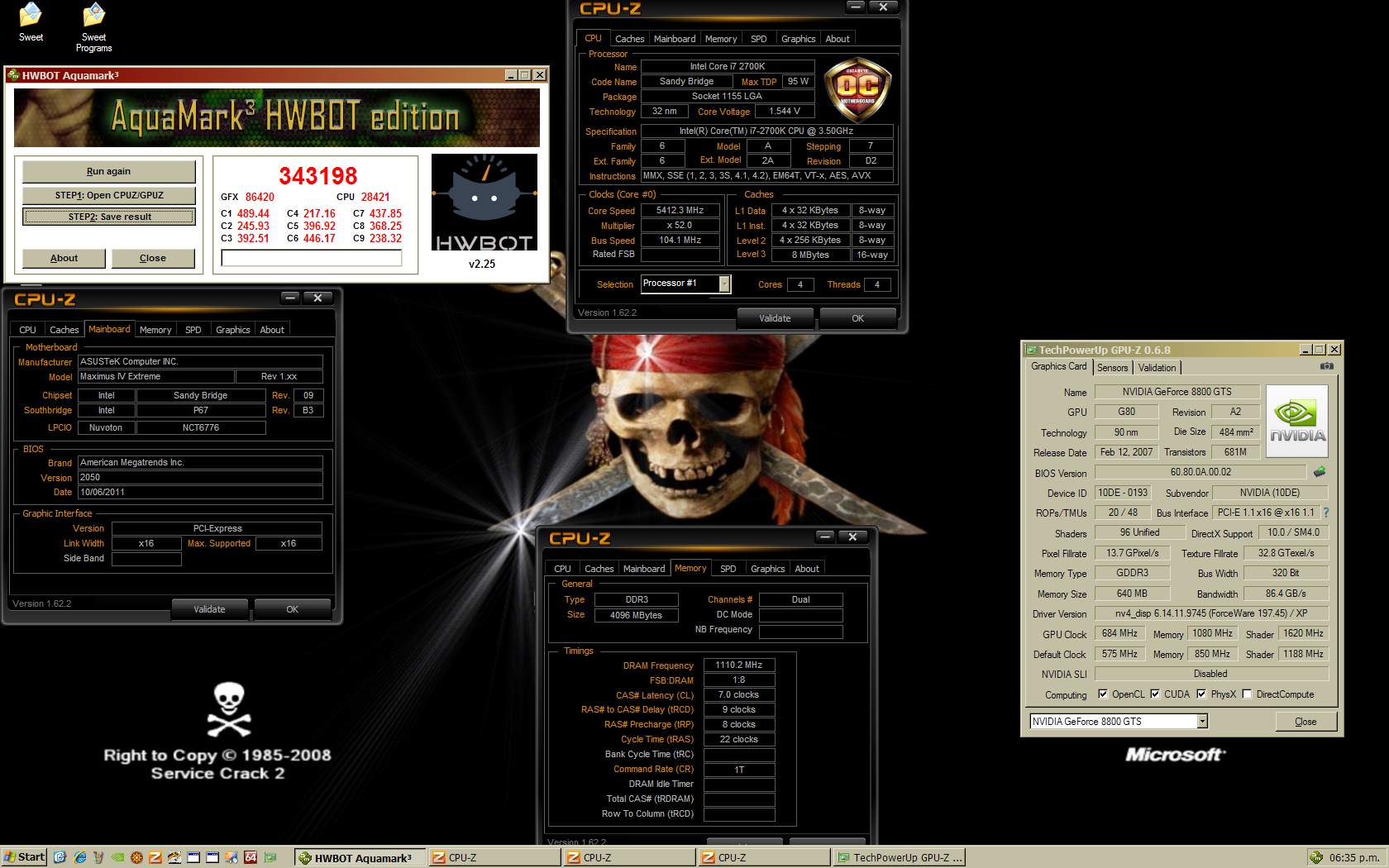The image size is (1389, 868).
Task: Open the Validation tab in GPU-Z
Action: pyautogui.click(x=1157, y=368)
